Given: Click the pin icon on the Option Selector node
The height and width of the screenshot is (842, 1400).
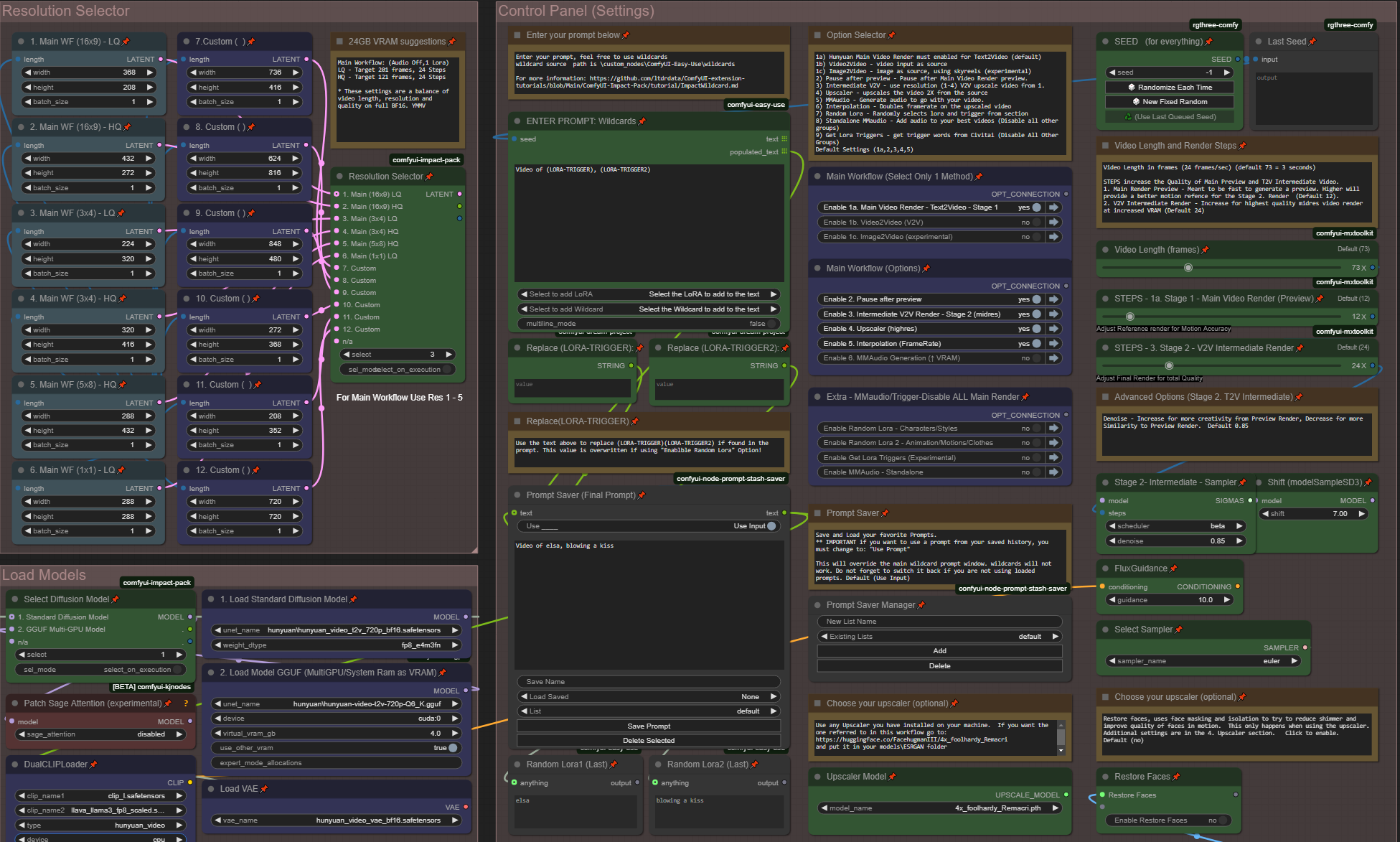Looking at the screenshot, I should (x=891, y=34).
